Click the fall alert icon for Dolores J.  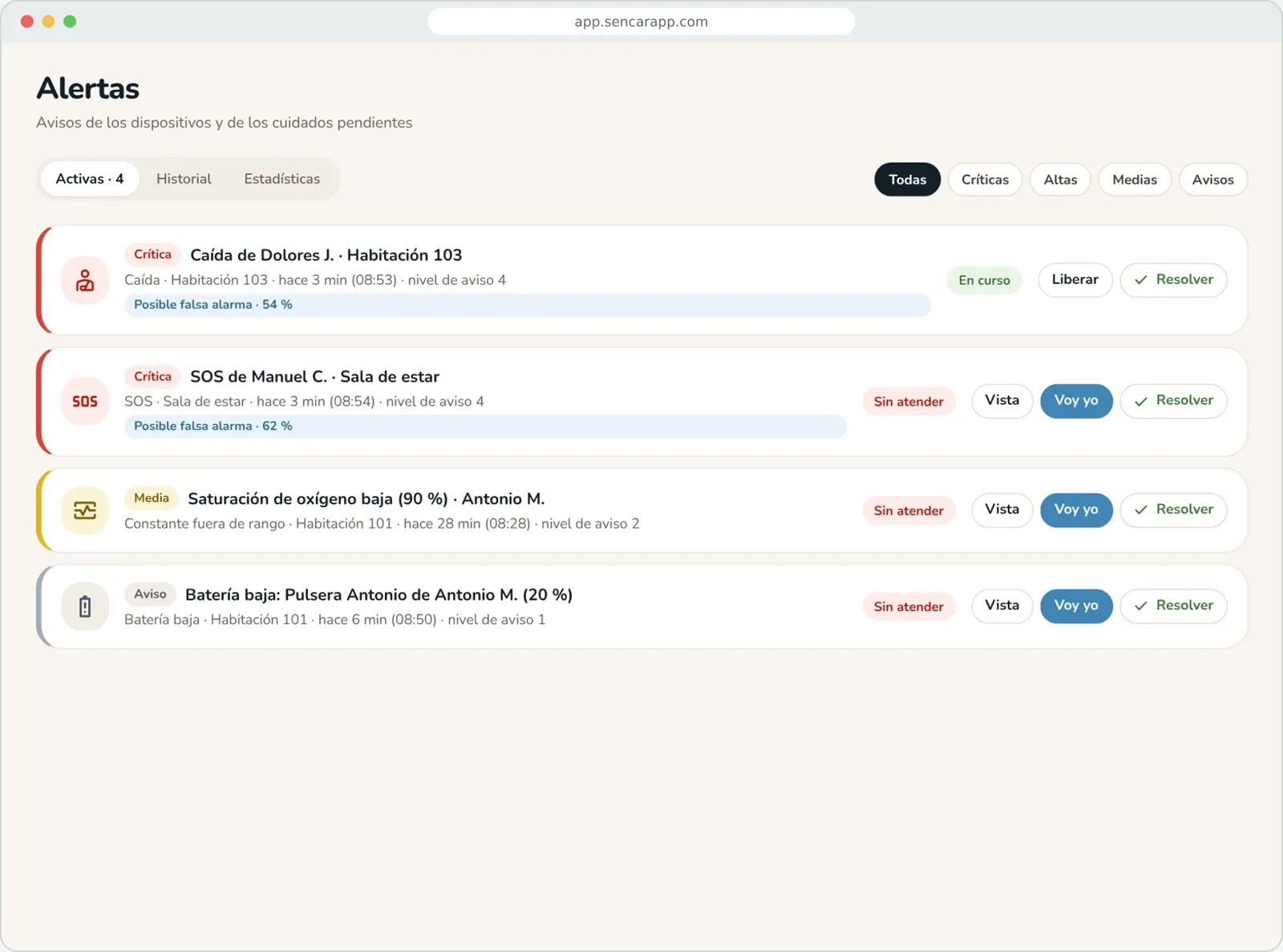pyautogui.click(x=85, y=280)
